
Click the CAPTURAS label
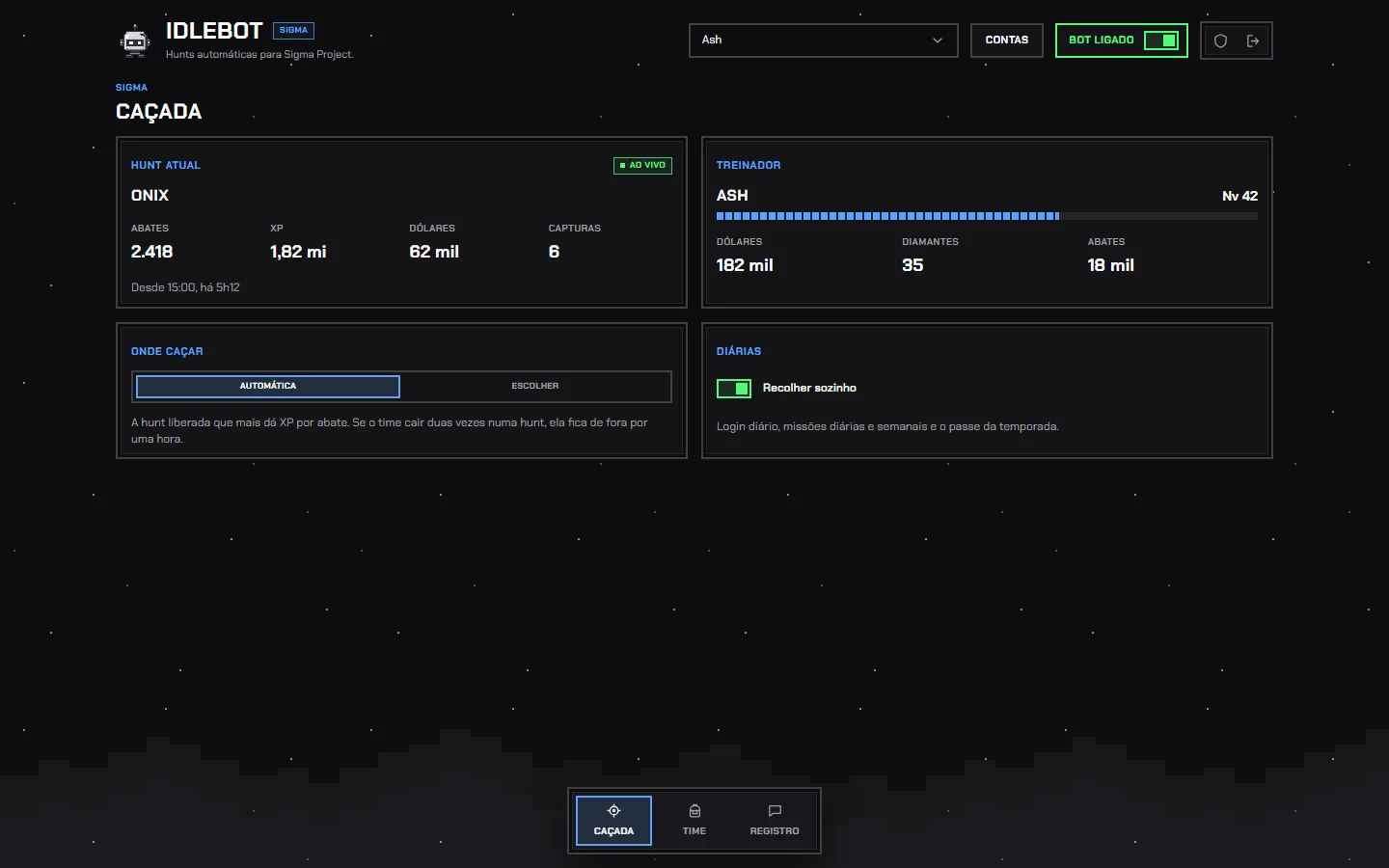[575, 229]
